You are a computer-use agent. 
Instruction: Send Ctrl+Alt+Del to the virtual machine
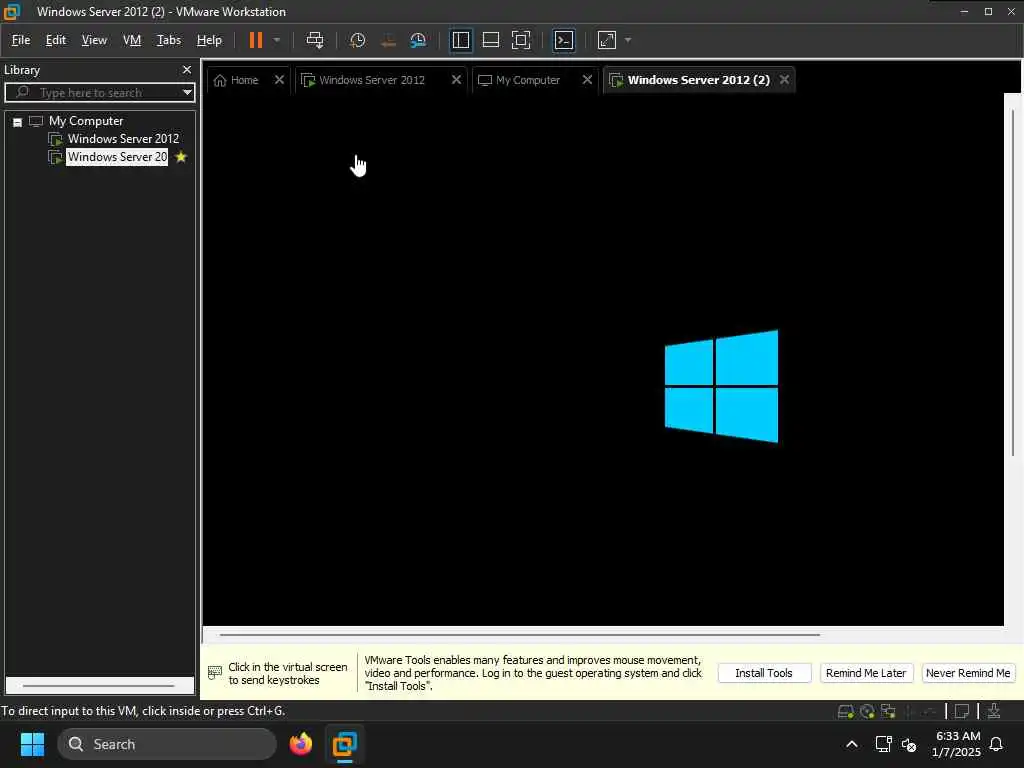coord(315,40)
